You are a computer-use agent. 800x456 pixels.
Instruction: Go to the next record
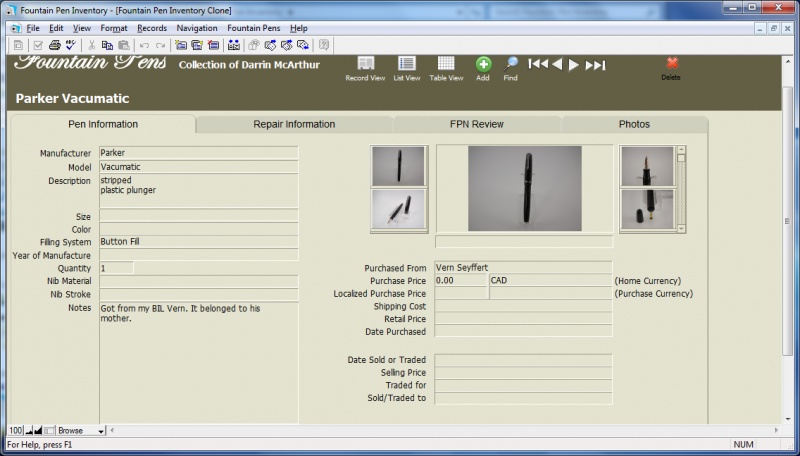pos(574,65)
